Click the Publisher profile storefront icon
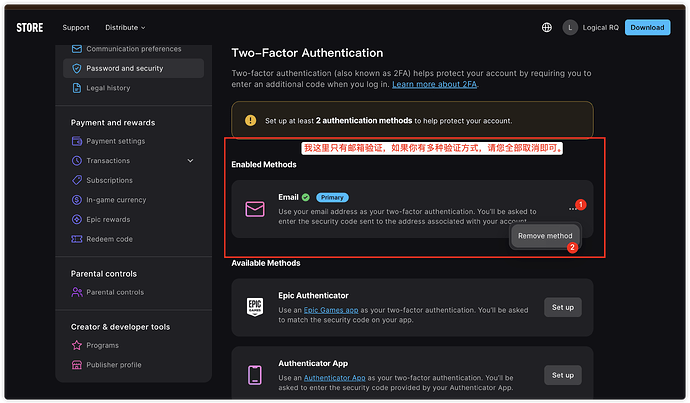The width and height of the screenshot is (690, 403). pyautogui.click(x=77, y=365)
